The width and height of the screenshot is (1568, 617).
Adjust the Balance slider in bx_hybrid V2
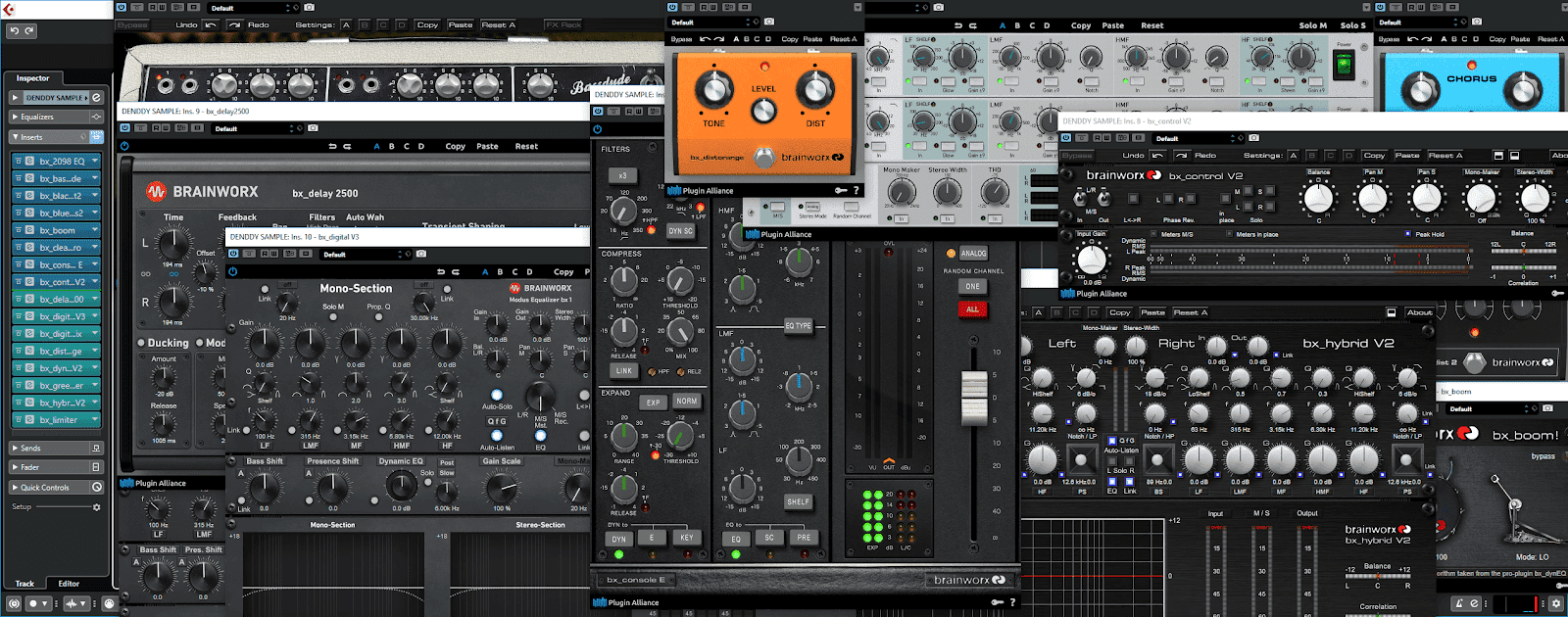point(1378,576)
